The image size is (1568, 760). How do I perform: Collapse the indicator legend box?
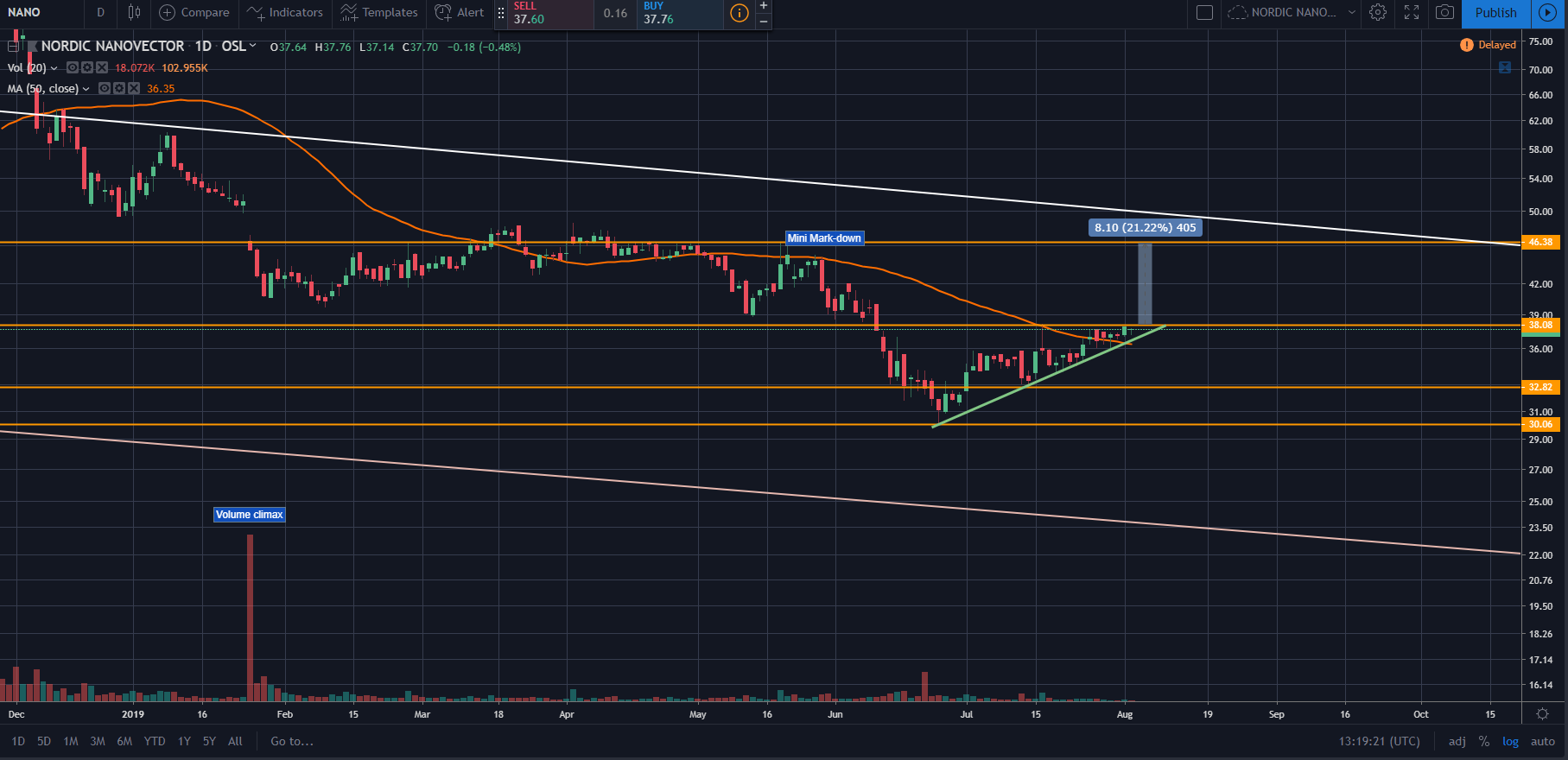[x=13, y=47]
